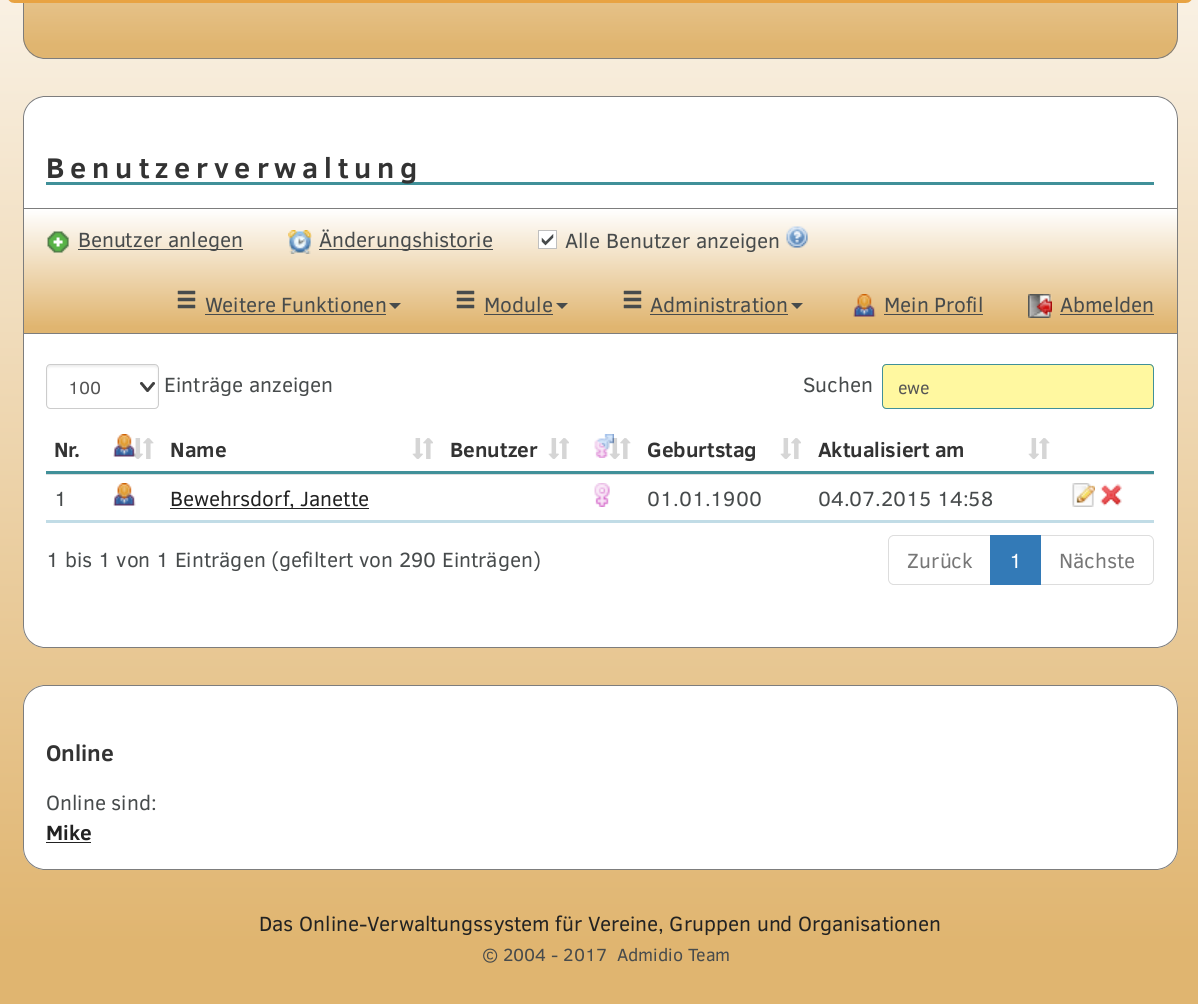
Task: Click the member status icon in row 1
Action: pyautogui.click(x=124, y=495)
